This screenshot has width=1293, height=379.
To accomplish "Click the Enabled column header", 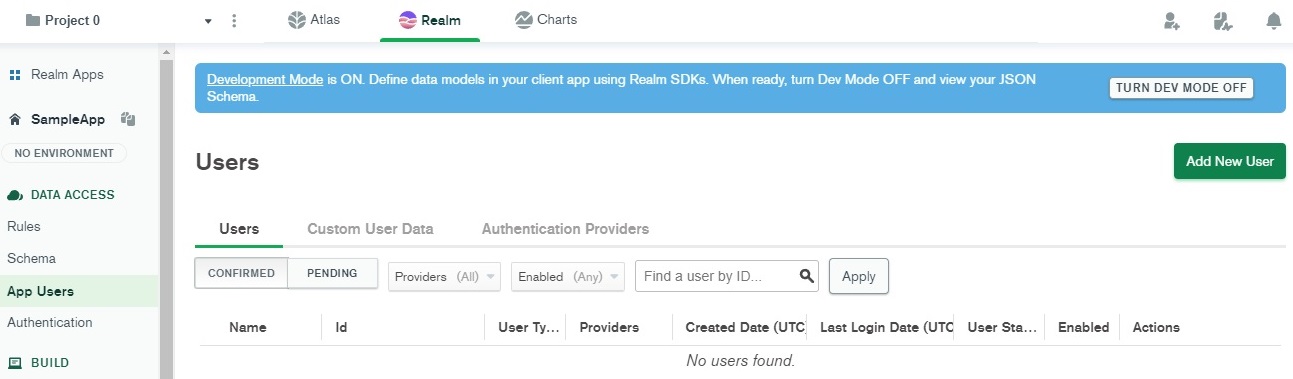I will pos(1083,327).
